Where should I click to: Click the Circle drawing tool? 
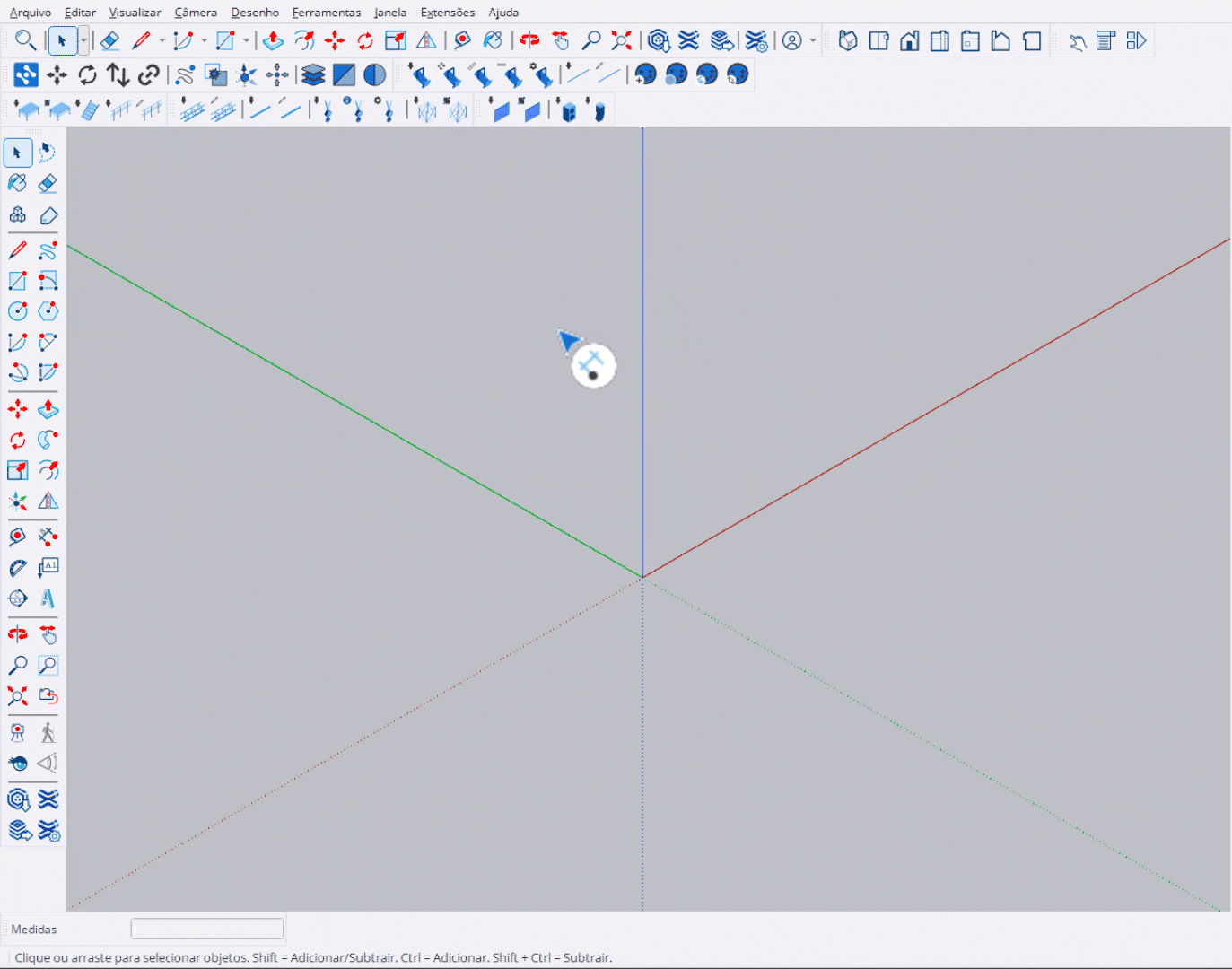17,311
